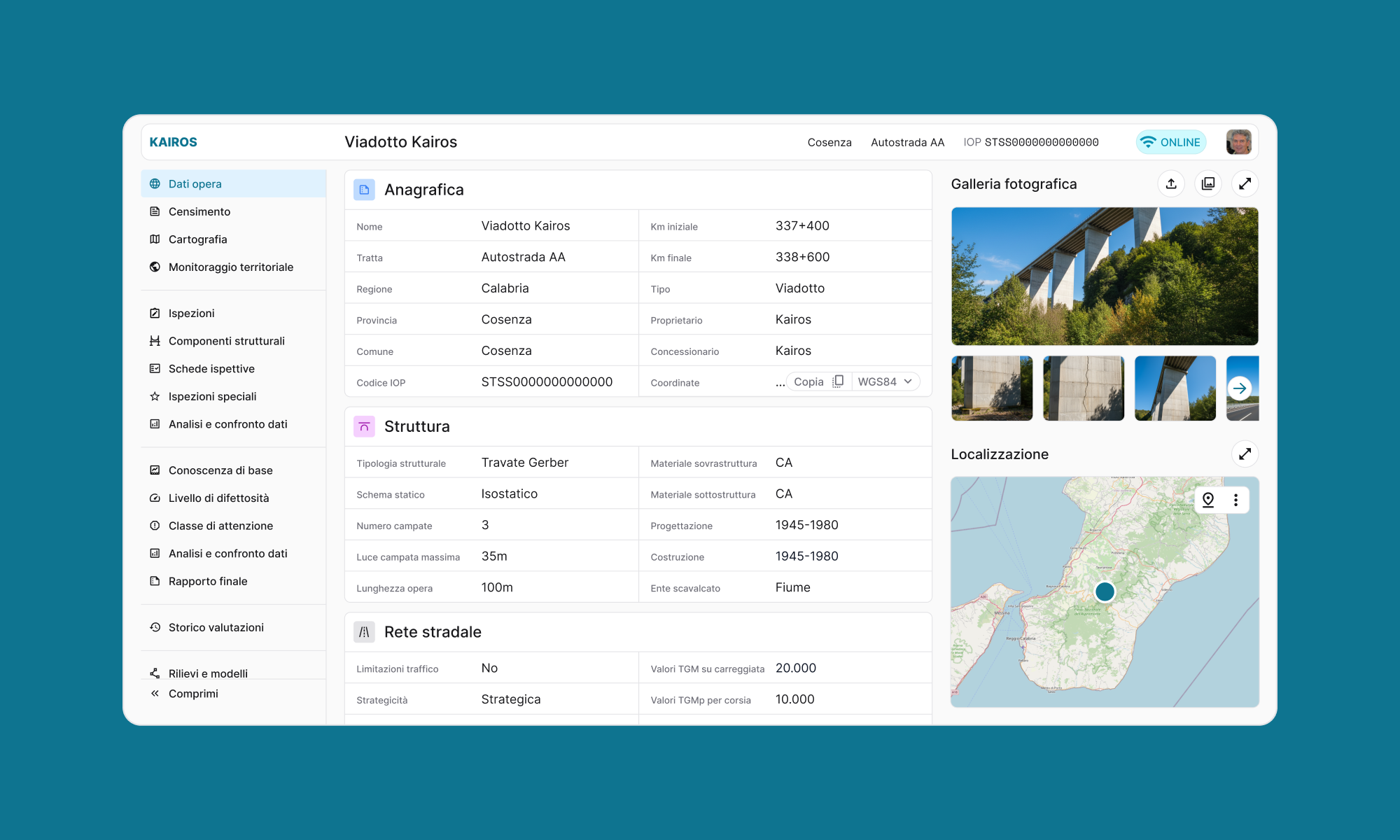Viewport: 1400px width, 840px height.
Task: Open the photo gallery images icon
Action: tap(1208, 184)
